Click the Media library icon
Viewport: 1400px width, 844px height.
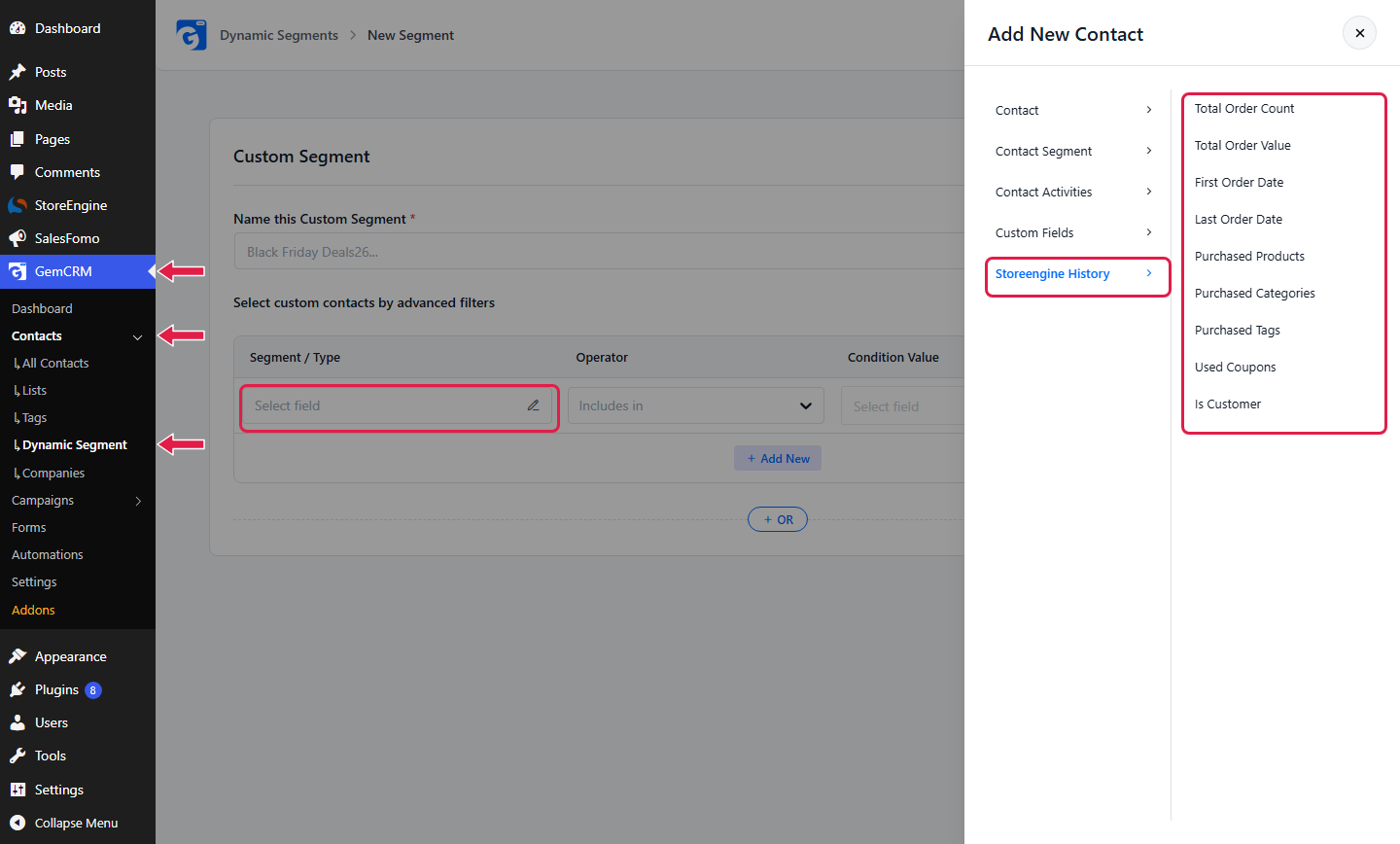17,105
